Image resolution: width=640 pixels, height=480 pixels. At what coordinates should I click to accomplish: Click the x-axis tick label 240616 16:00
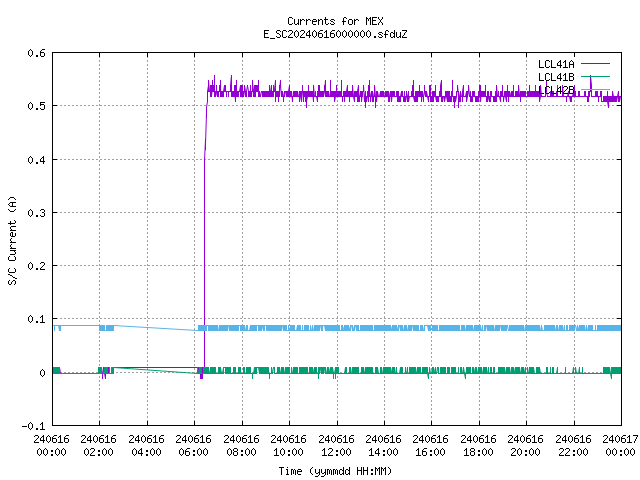point(431,446)
